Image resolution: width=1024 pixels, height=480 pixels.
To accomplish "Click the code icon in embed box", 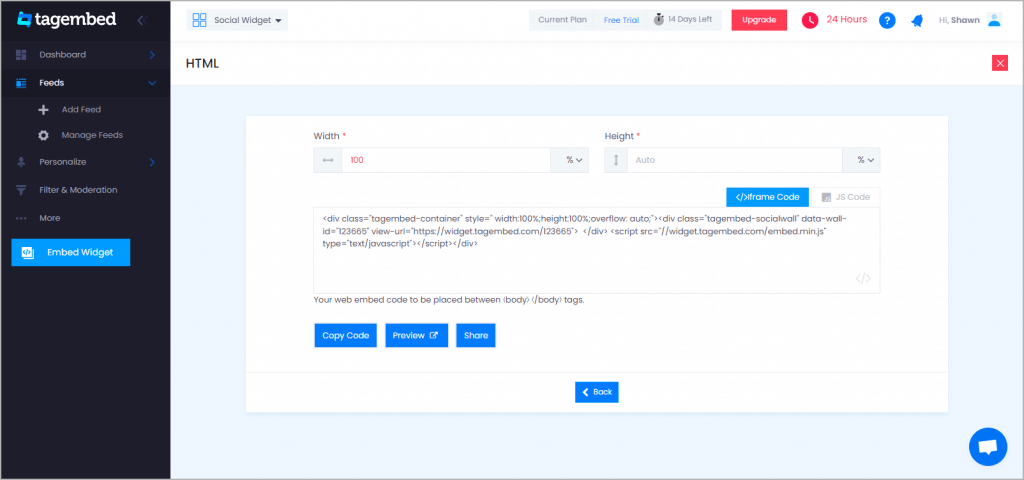I will point(863,279).
